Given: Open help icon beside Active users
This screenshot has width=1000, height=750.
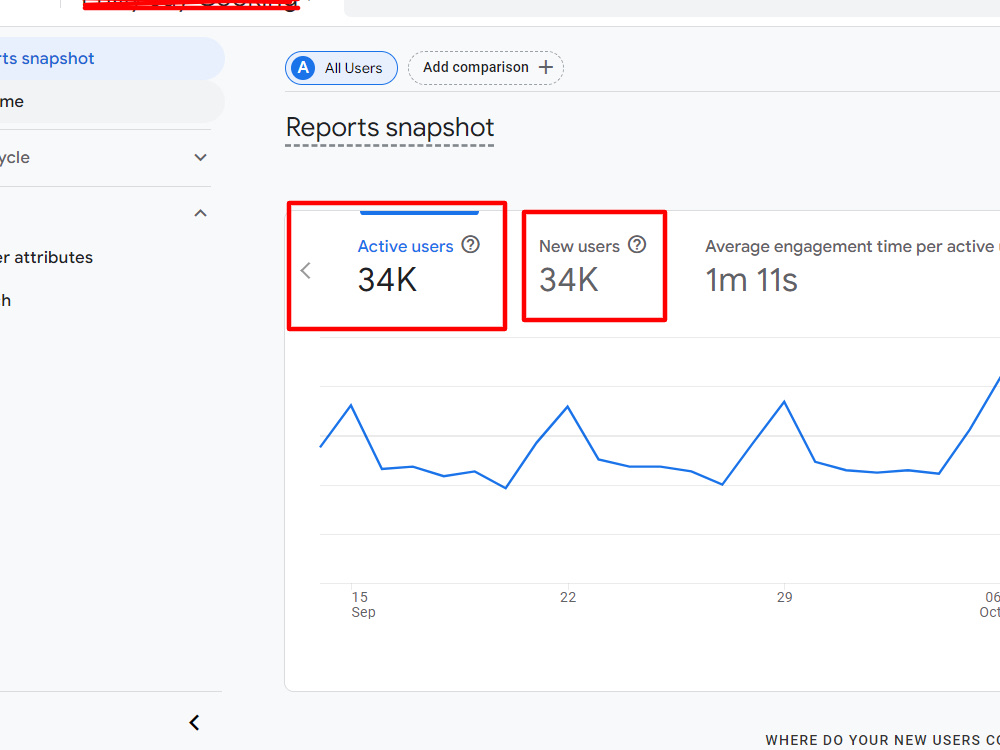Looking at the screenshot, I should 471,245.
